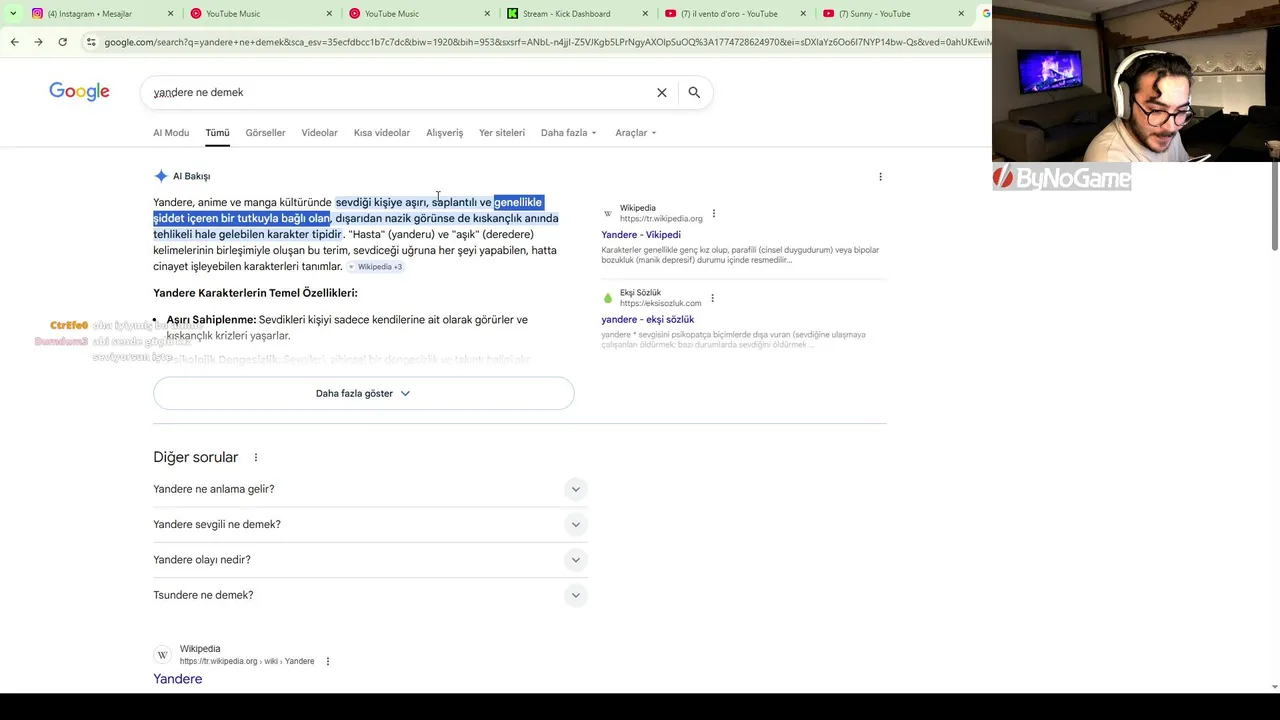Clear the search query with X icon

pos(661,92)
